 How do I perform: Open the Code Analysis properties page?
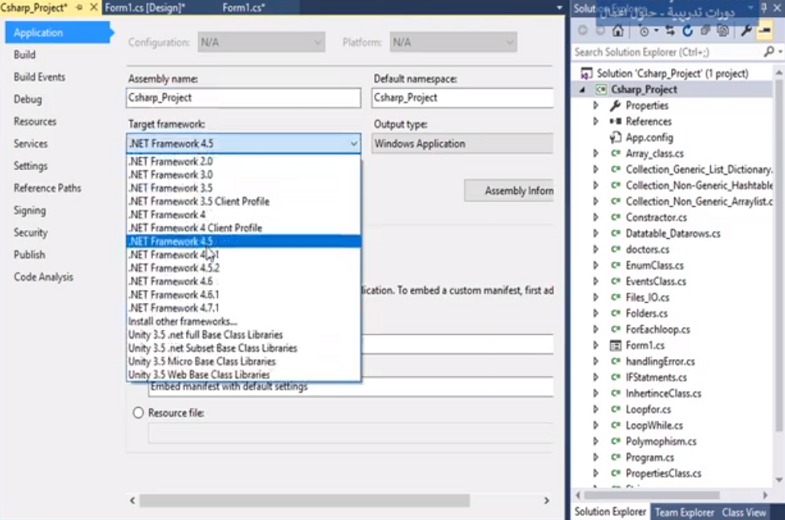tap(44, 277)
